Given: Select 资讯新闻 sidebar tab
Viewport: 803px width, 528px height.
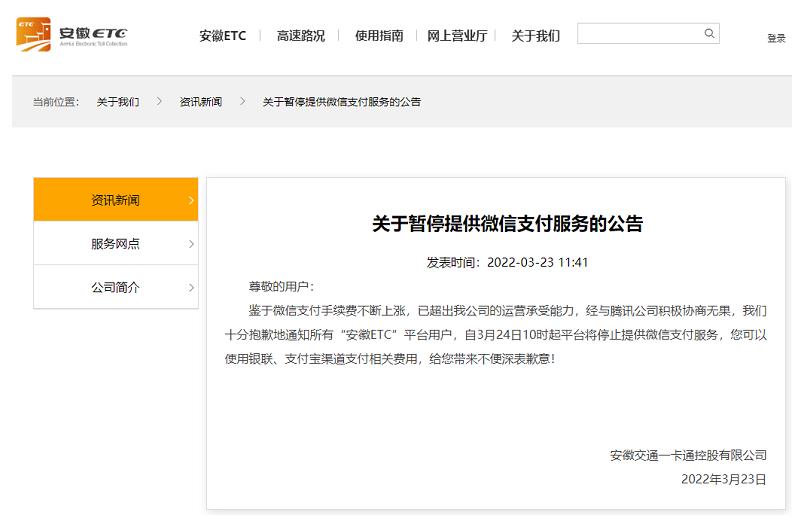Looking at the screenshot, I should click(116, 200).
